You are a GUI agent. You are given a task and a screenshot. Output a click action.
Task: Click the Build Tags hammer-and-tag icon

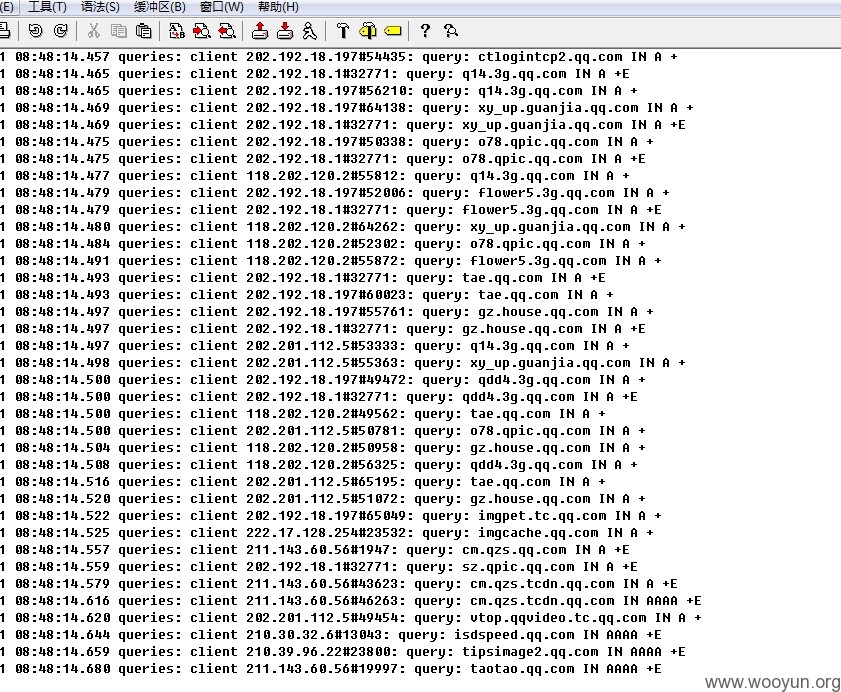[x=368, y=31]
